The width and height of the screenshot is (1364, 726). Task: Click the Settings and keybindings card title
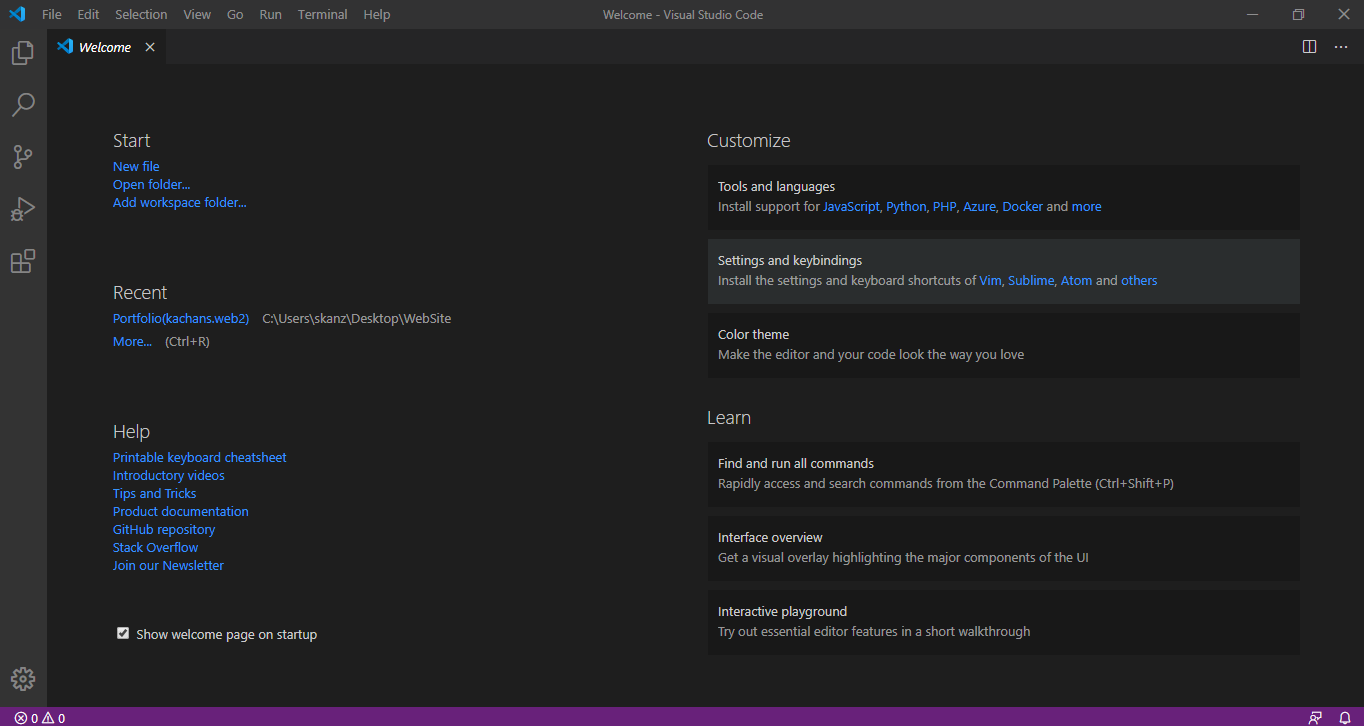tap(790, 260)
